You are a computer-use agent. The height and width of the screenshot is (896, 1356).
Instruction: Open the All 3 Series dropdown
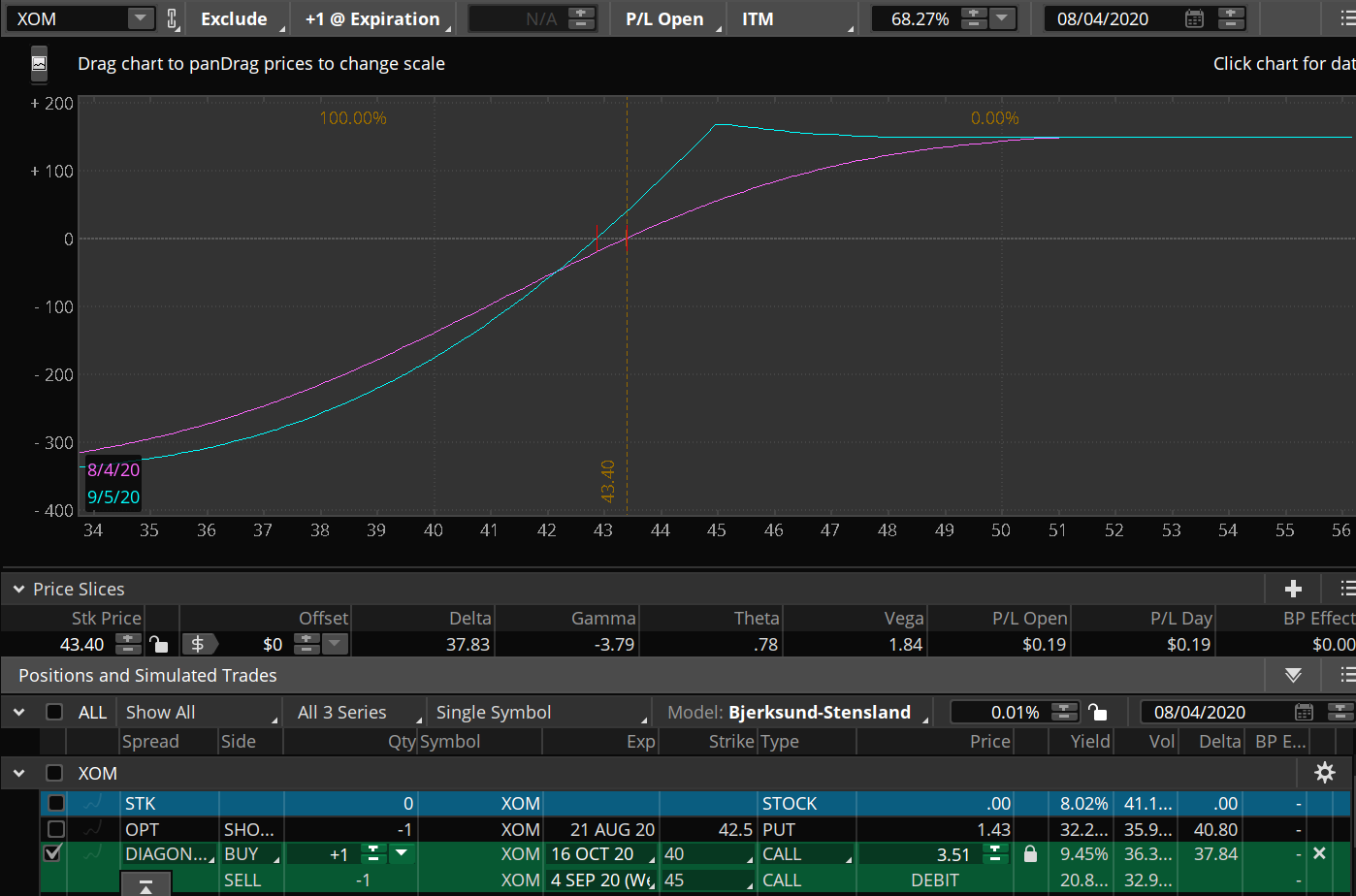355,712
